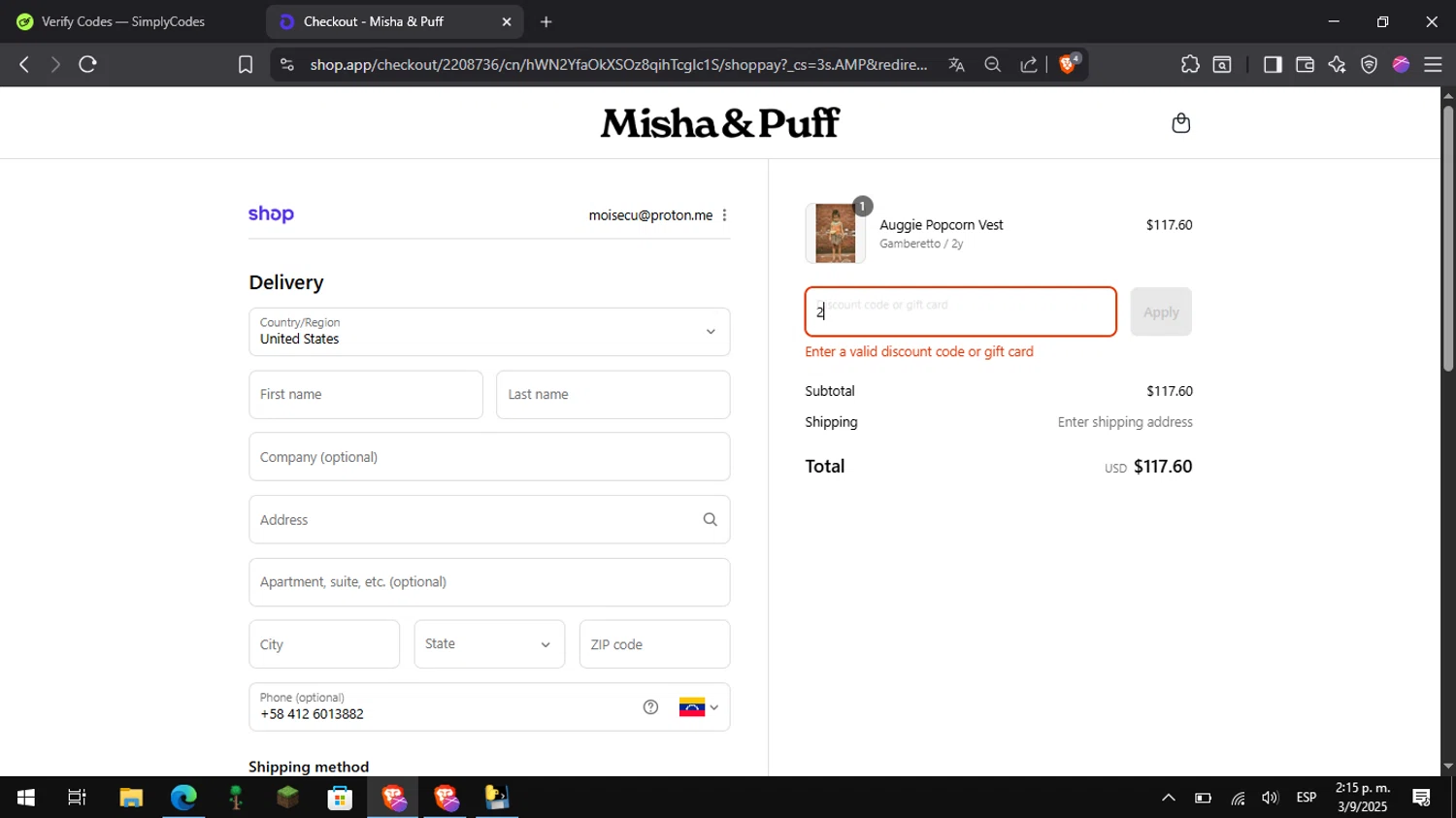Open Microsoft Store from taskbar
This screenshot has width=1456, height=818.
click(340, 798)
